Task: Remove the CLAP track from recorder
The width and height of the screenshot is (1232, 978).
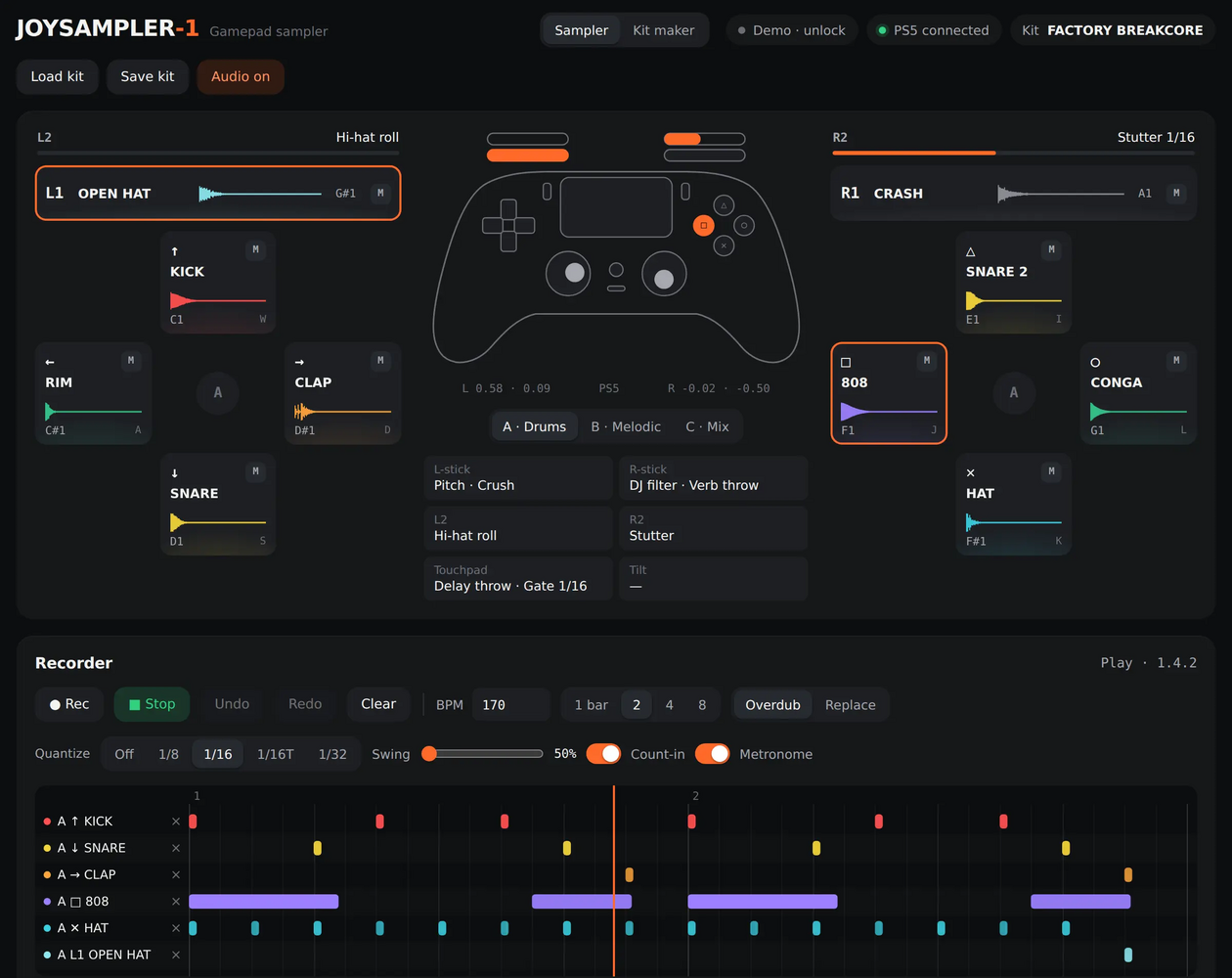Action: (176, 874)
